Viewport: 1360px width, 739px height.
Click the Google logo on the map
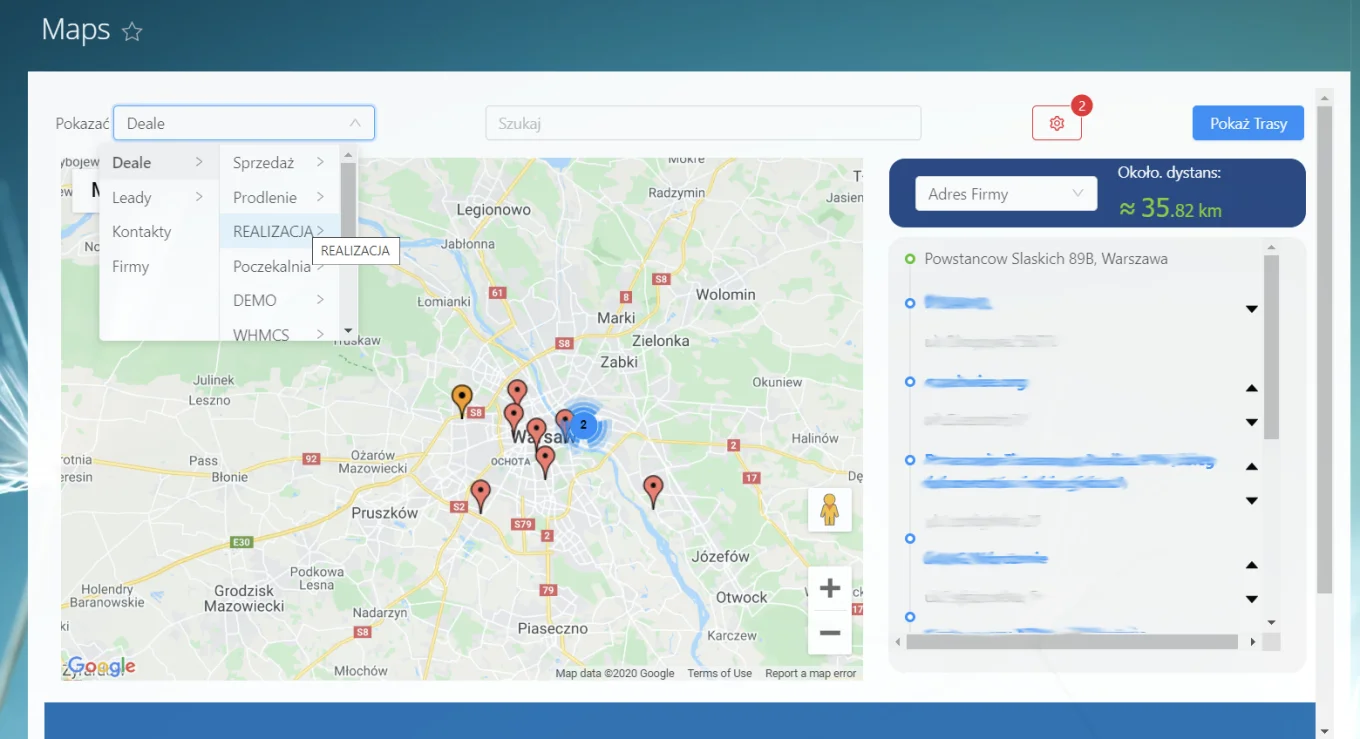(x=101, y=666)
